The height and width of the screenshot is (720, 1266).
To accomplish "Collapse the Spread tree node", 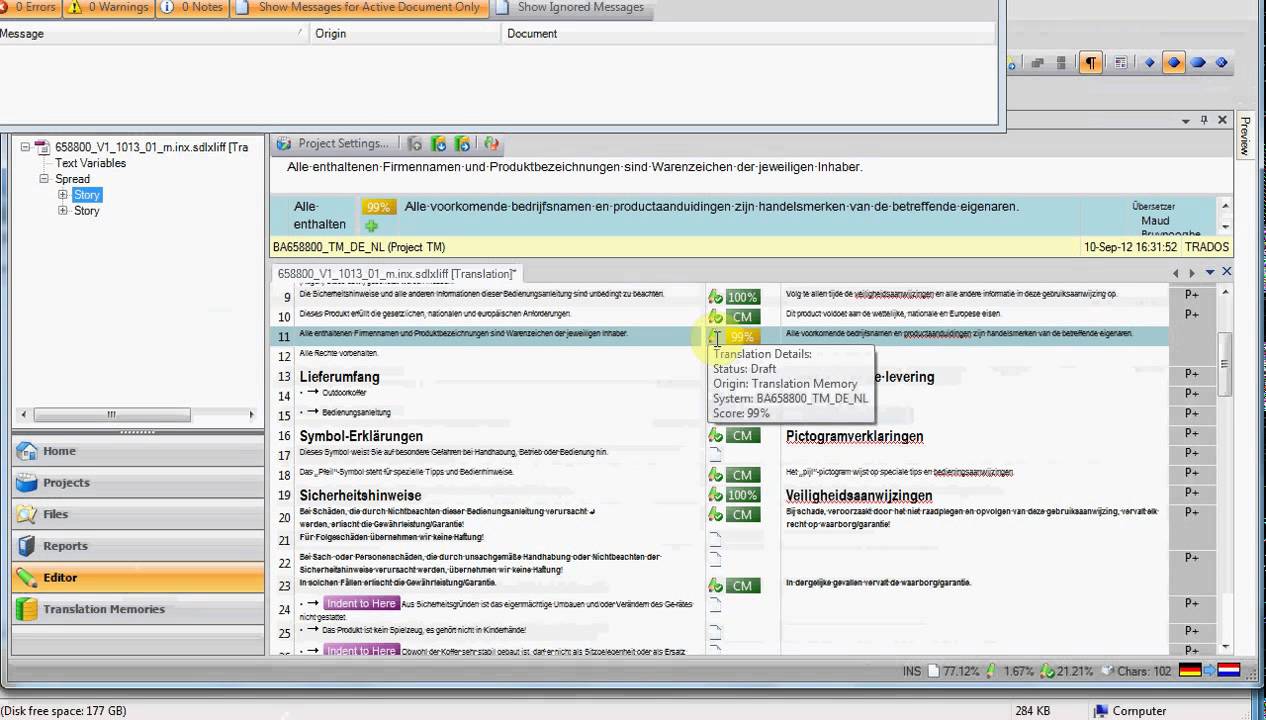I will [x=45, y=179].
